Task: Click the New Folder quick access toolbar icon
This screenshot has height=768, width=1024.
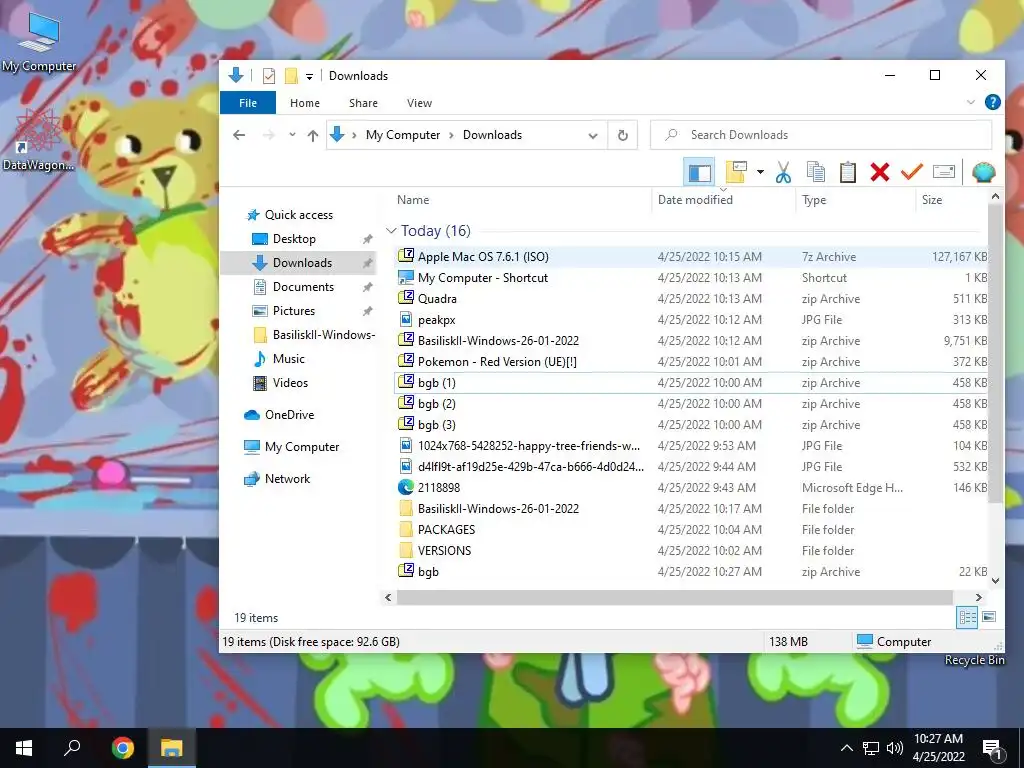Action: [291, 76]
